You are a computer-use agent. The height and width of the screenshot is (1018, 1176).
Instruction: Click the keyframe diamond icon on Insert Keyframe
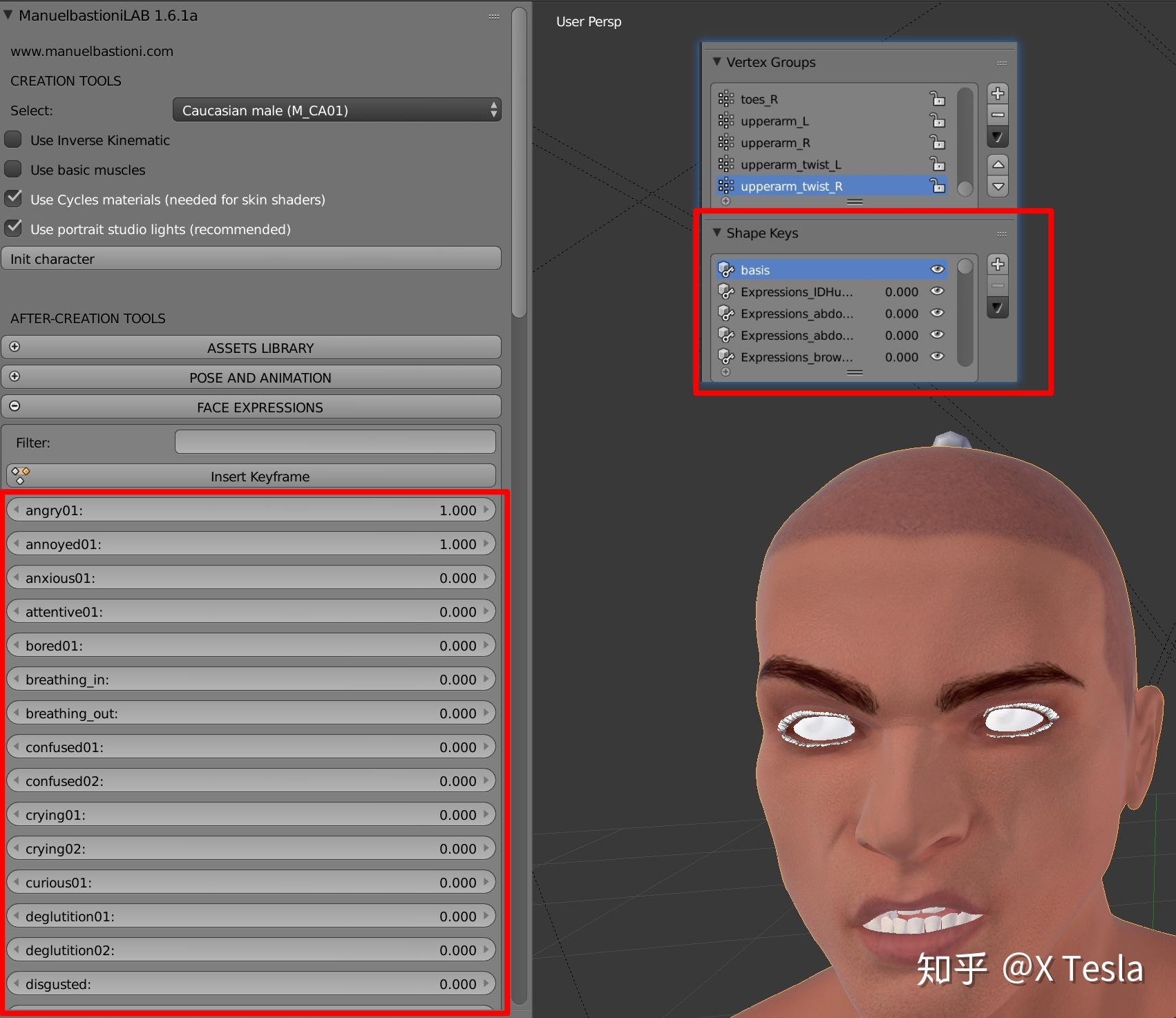[x=19, y=475]
